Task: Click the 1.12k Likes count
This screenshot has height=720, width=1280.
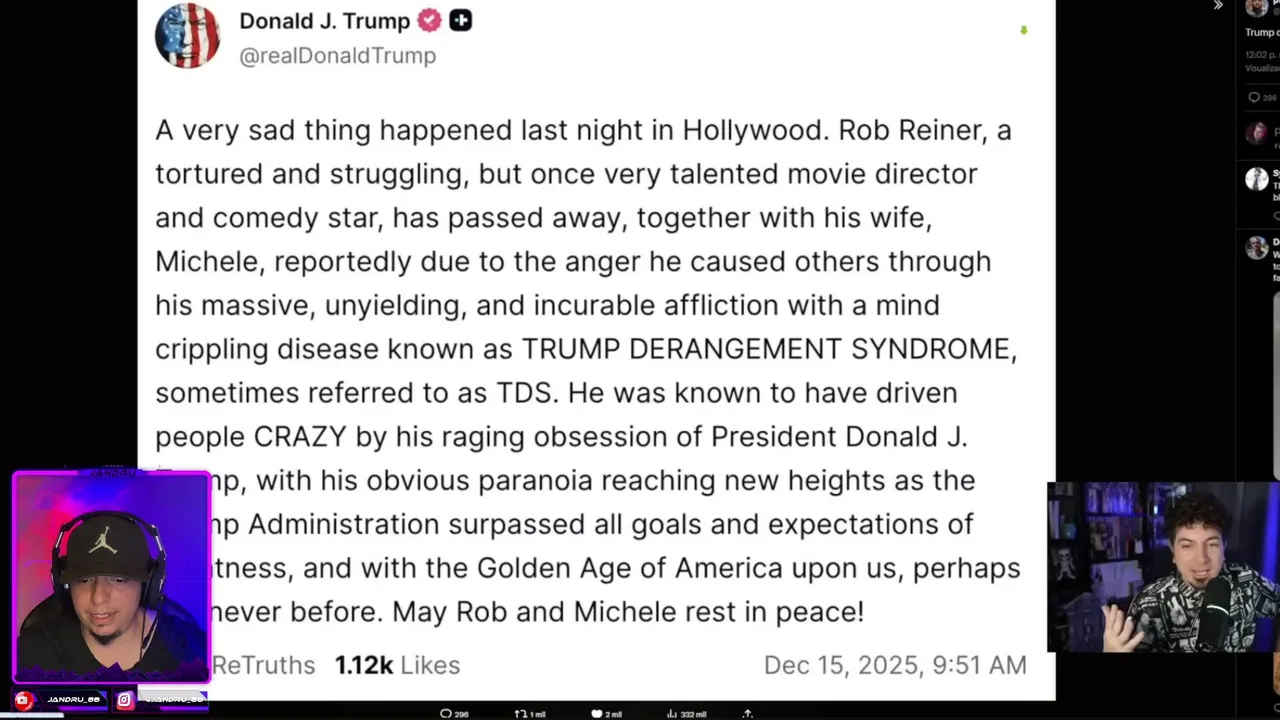Action: click(x=397, y=665)
